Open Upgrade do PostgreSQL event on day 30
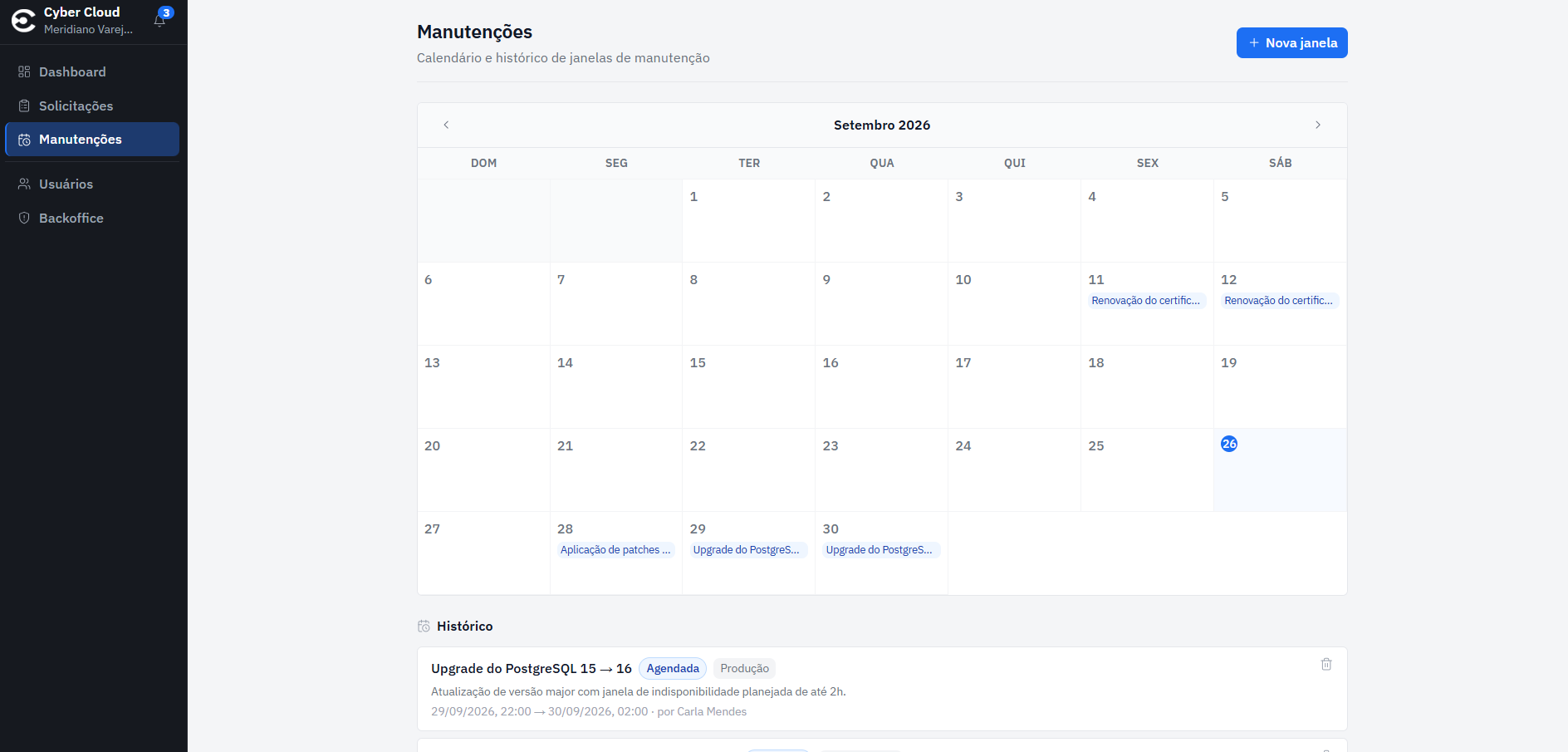The height and width of the screenshot is (752, 1568). coord(881,550)
